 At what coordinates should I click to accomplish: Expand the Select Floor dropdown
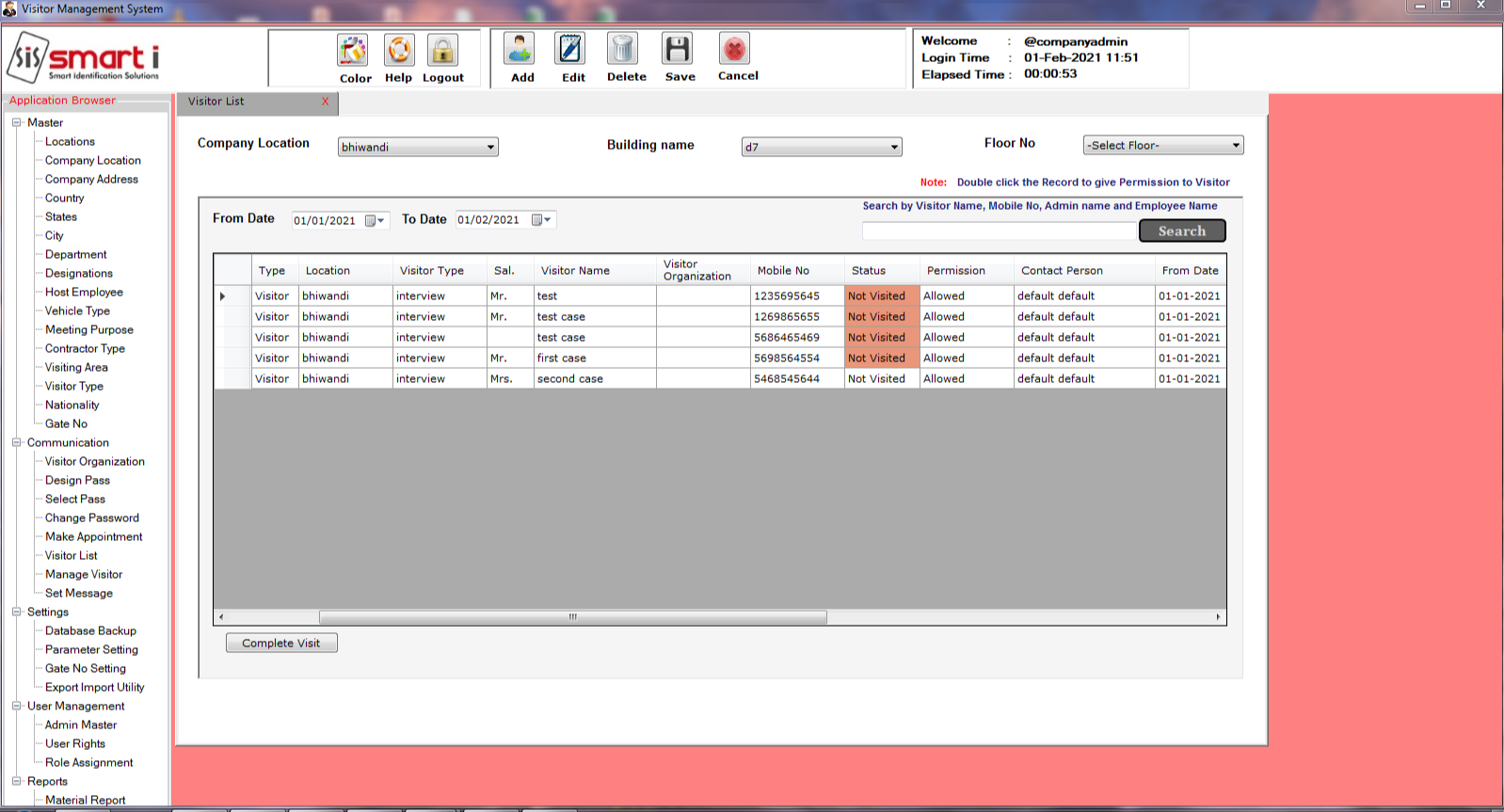[1236, 146]
